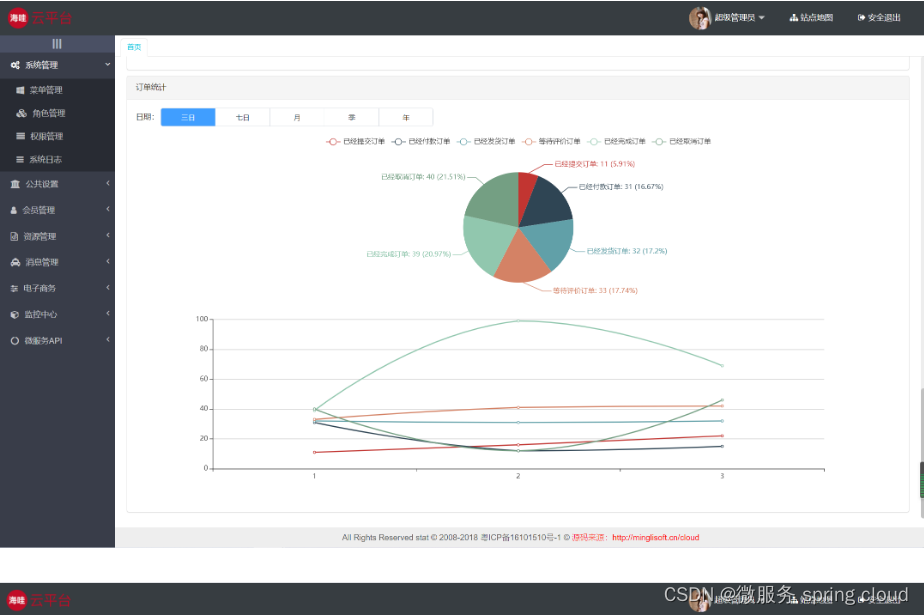
Task: Click the orange 等待评价订单 pie slice
Action: (x=521, y=262)
